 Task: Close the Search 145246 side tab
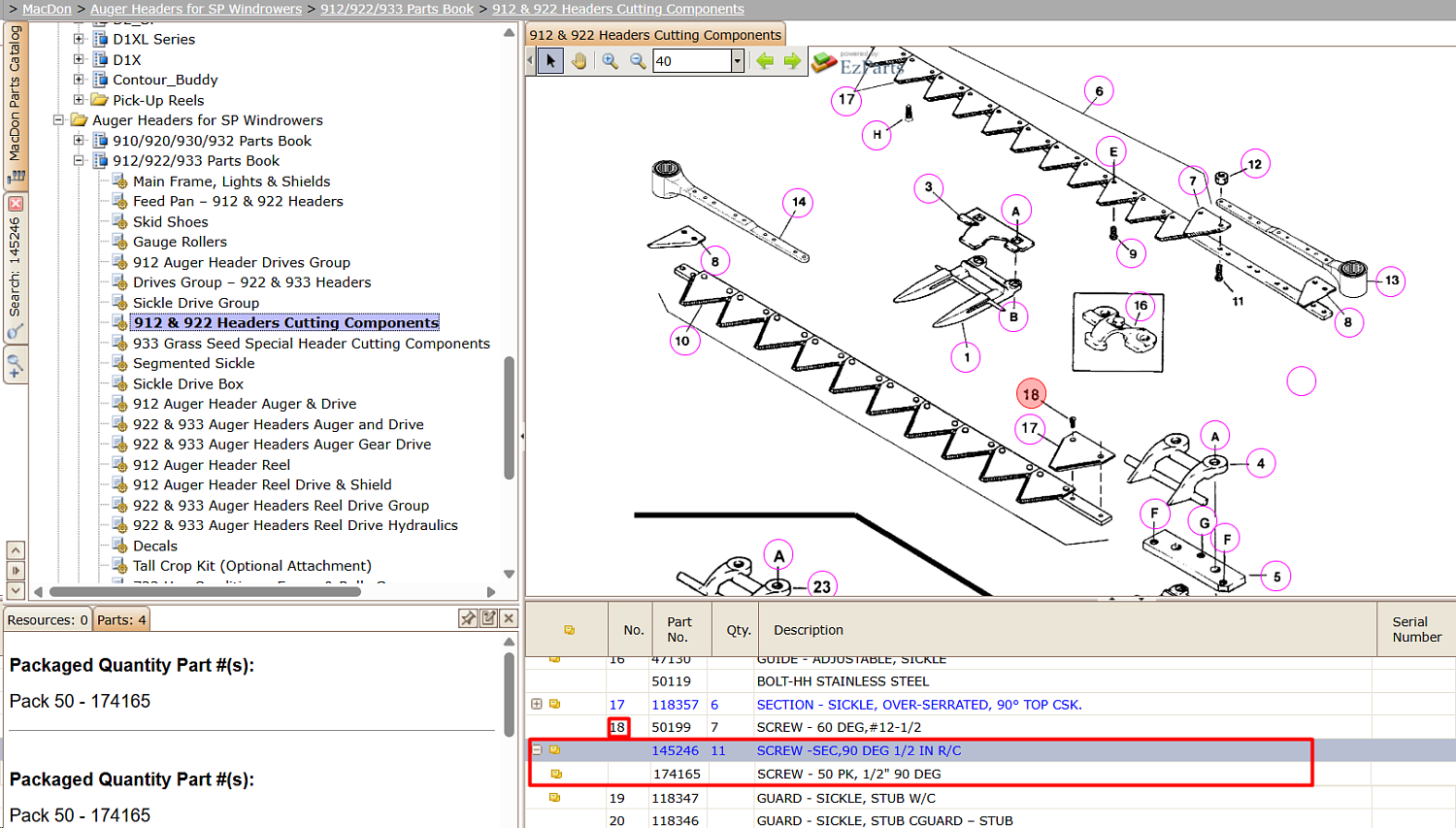click(x=16, y=204)
